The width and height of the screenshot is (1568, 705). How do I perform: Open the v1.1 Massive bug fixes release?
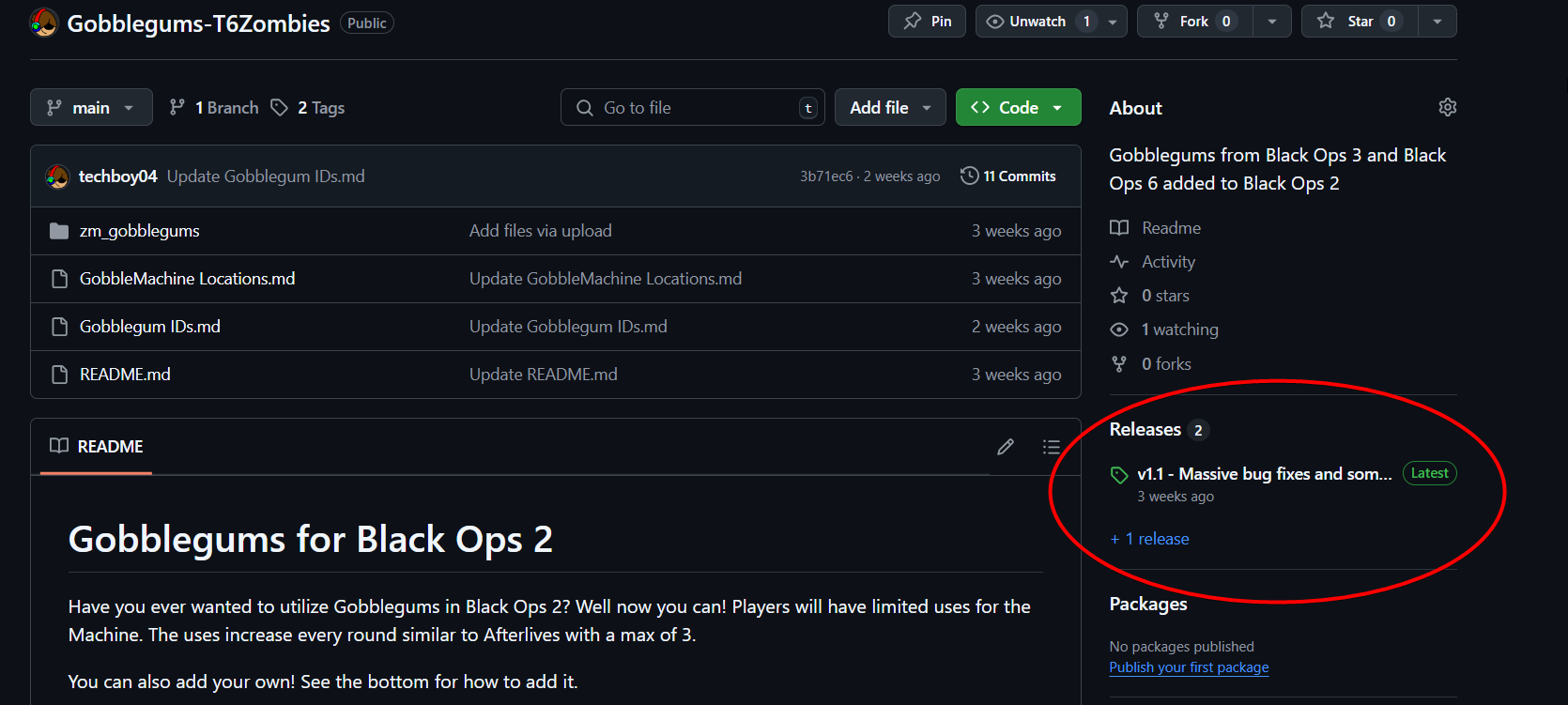(1264, 474)
